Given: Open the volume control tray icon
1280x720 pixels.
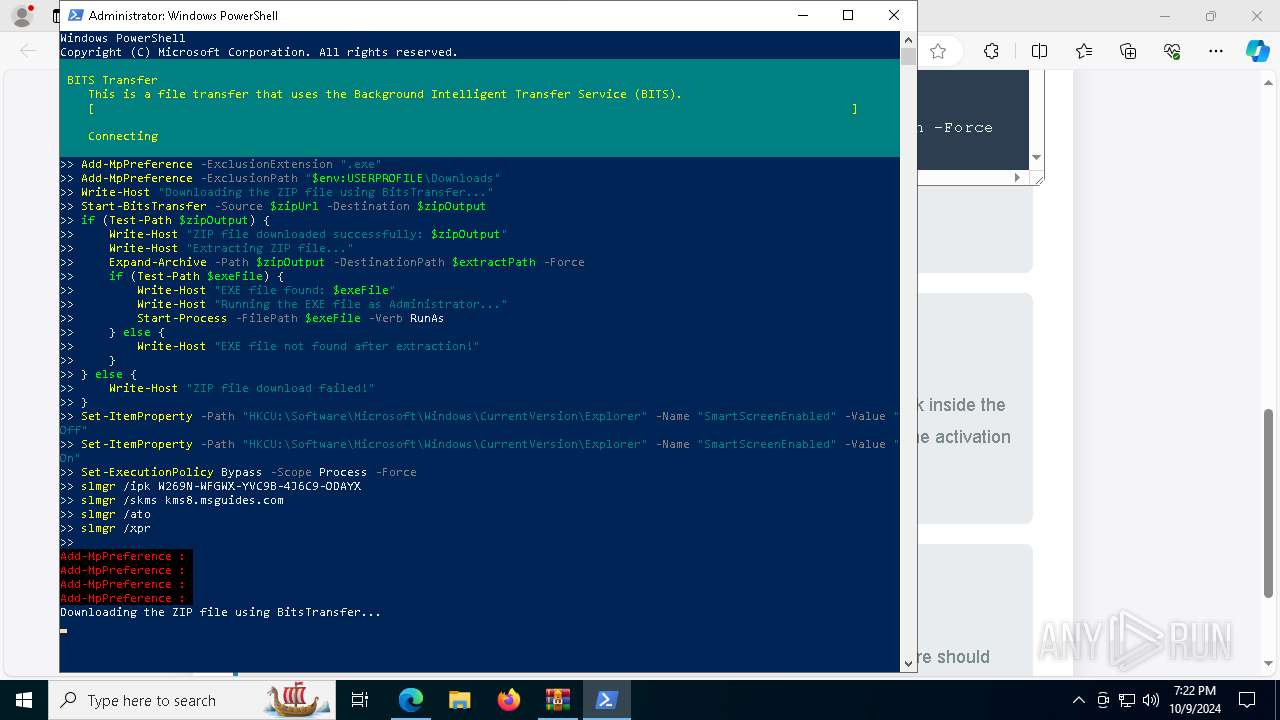Looking at the screenshot, I should [x=1151, y=700].
